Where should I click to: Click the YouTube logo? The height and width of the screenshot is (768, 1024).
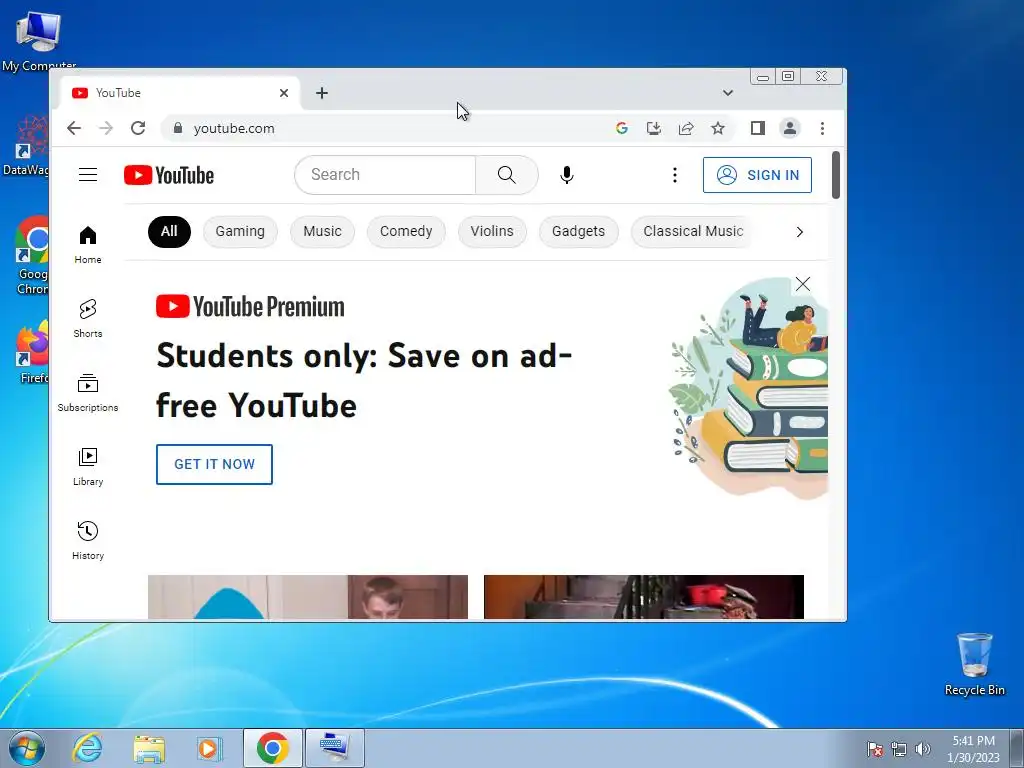point(168,175)
